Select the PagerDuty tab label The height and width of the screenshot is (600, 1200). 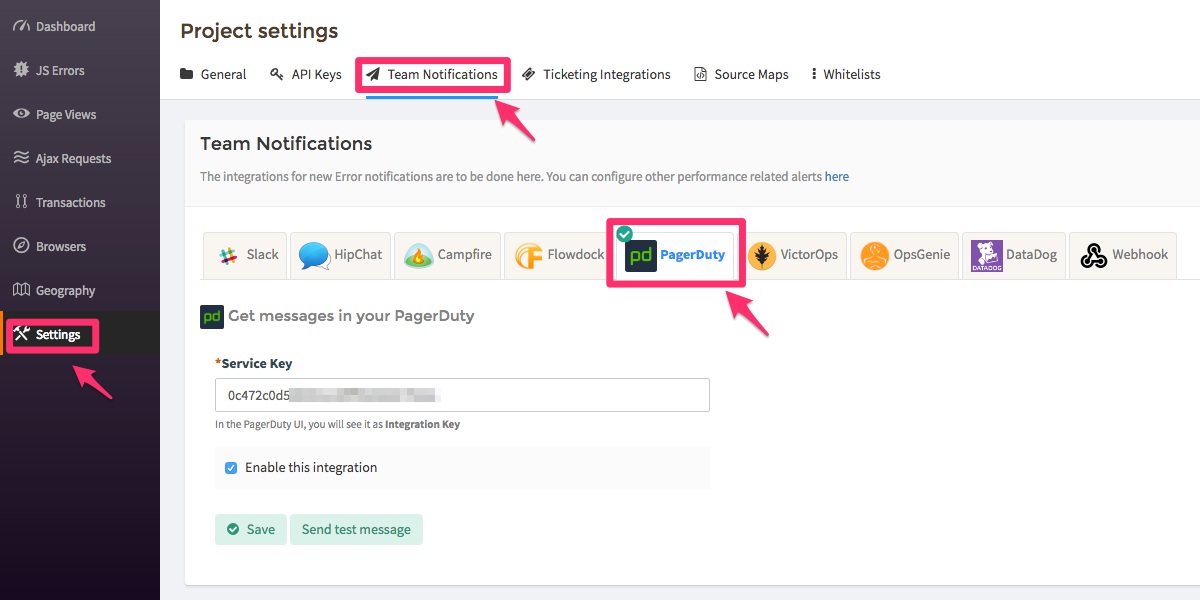tap(693, 255)
